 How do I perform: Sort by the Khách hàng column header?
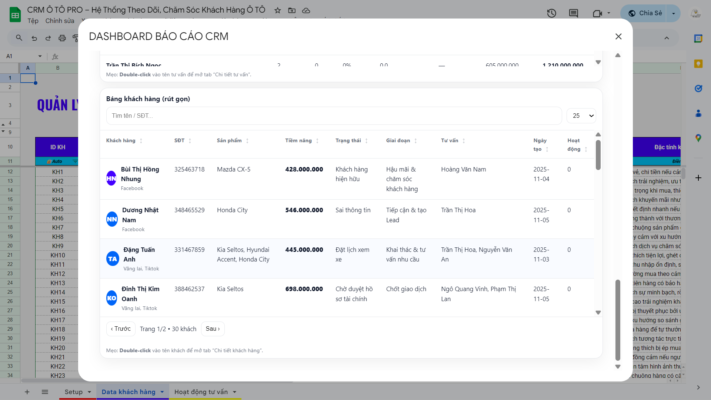(x=122, y=141)
